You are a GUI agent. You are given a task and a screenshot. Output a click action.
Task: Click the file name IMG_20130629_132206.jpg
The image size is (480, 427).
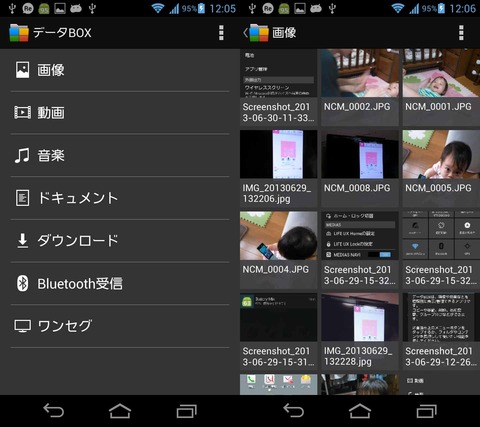pyautogui.click(x=277, y=193)
